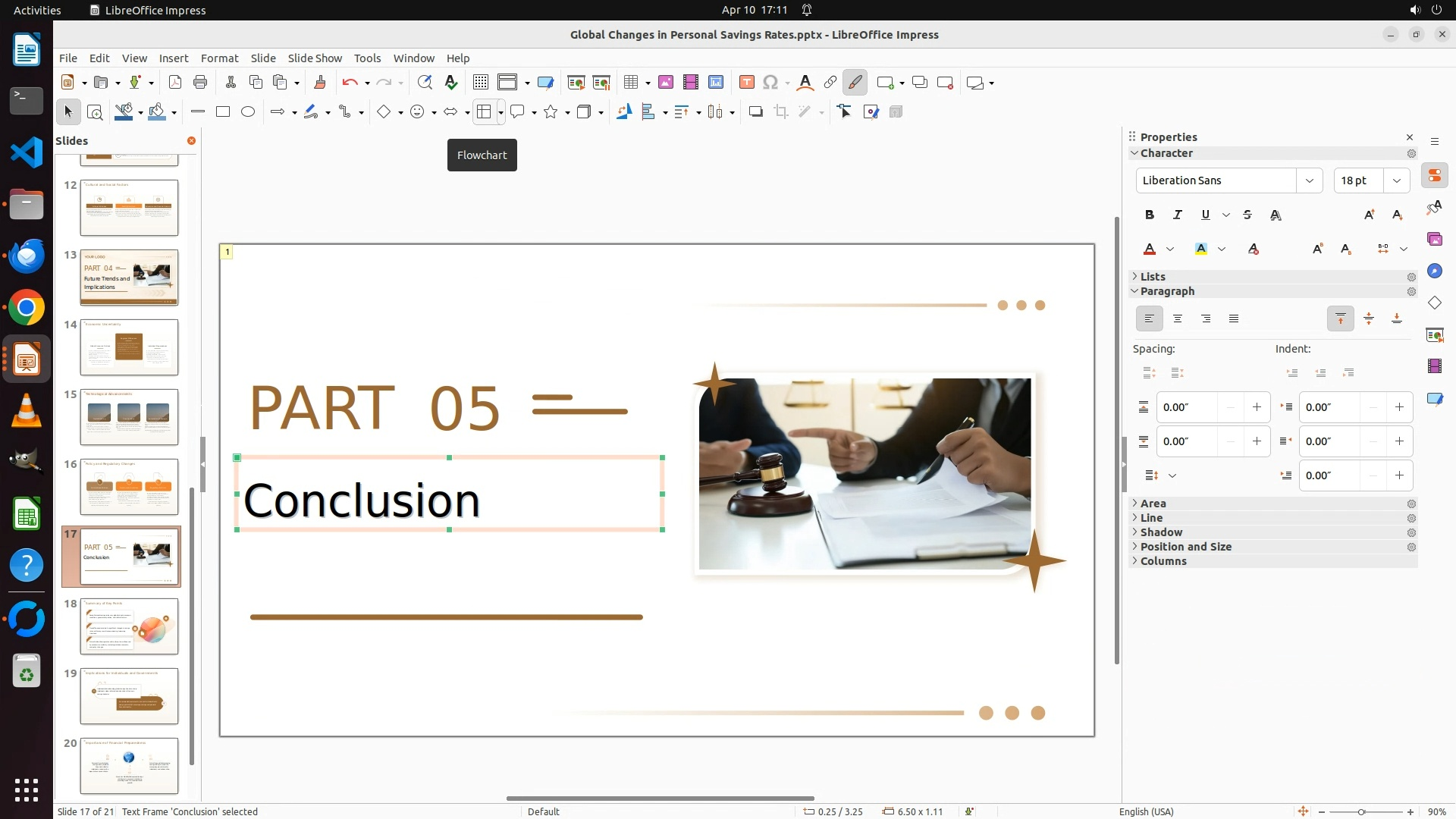Screen dimensions: 1456x819
Task: Select slide 18 thumbnail
Action: tap(129, 626)
